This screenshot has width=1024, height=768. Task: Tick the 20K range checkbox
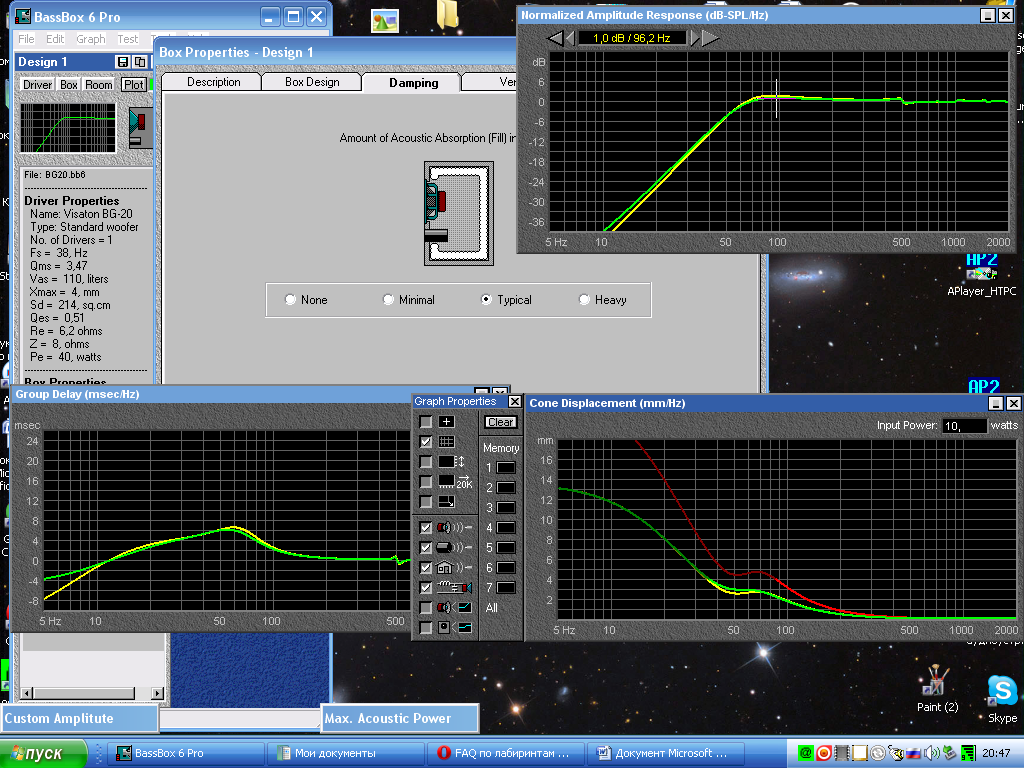coord(425,482)
